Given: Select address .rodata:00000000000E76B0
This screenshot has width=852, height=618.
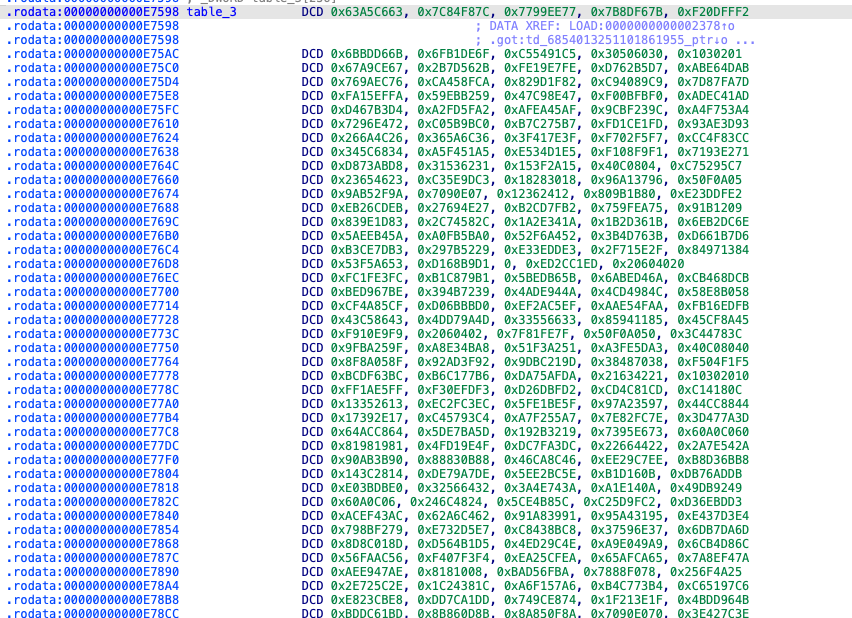Looking at the screenshot, I should click(93, 236).
